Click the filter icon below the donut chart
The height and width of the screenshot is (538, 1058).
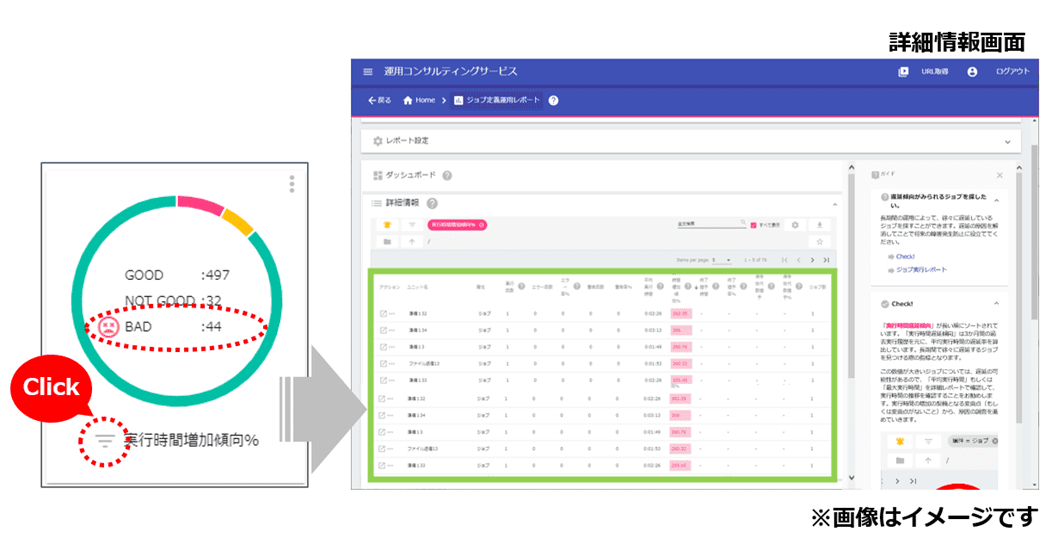(105, 439)
